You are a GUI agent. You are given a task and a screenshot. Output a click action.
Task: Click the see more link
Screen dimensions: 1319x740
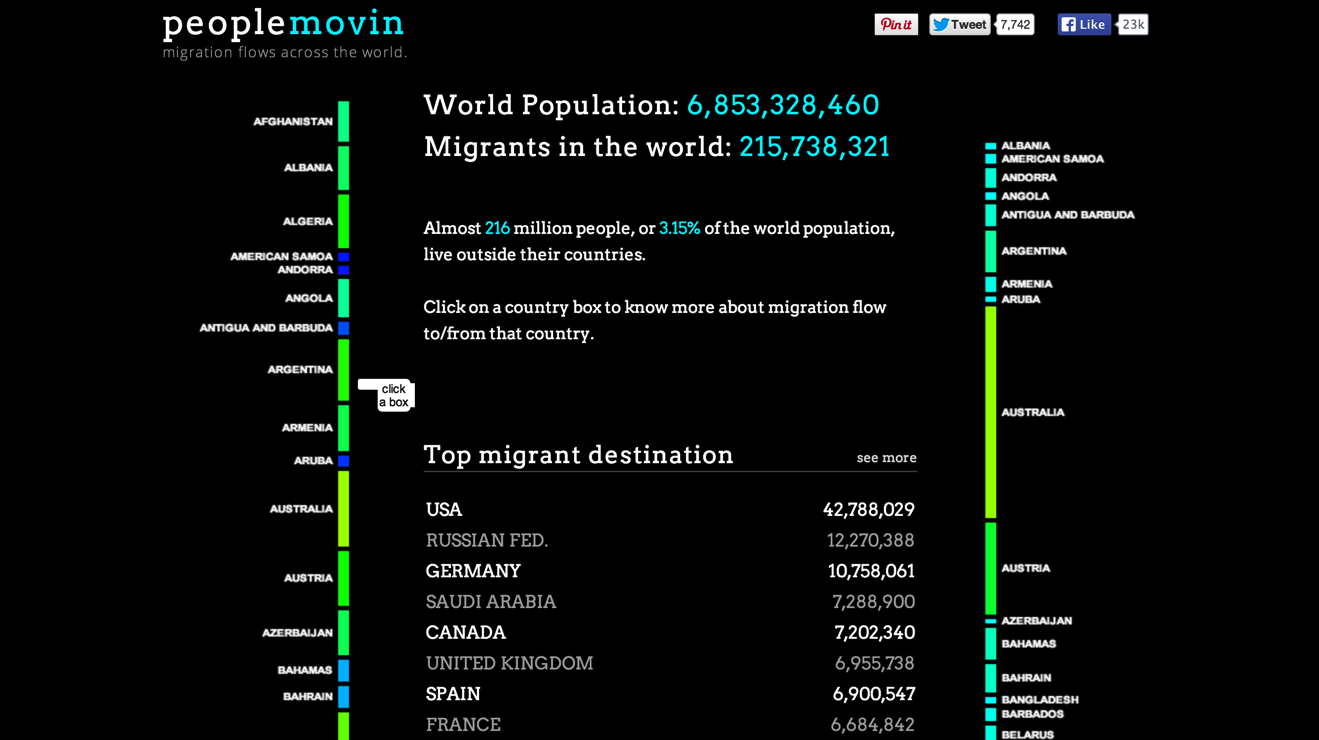pos(886,458)
